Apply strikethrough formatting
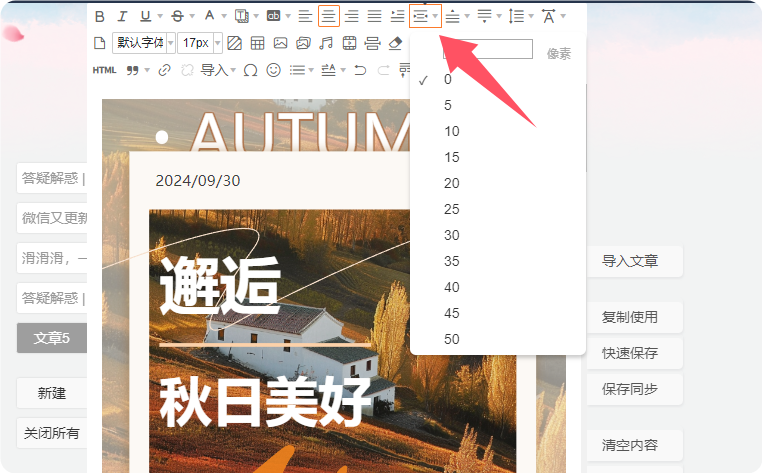The width and height of the screenshot is (762, 473). (x=178, y=17)
